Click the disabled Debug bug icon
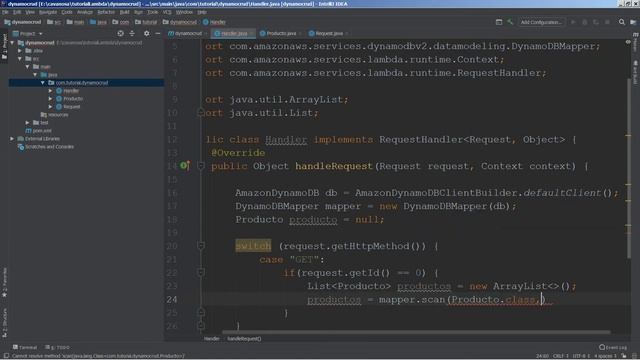Image resolution: width=640 pixels, height=360 pixels. point(584,22)
